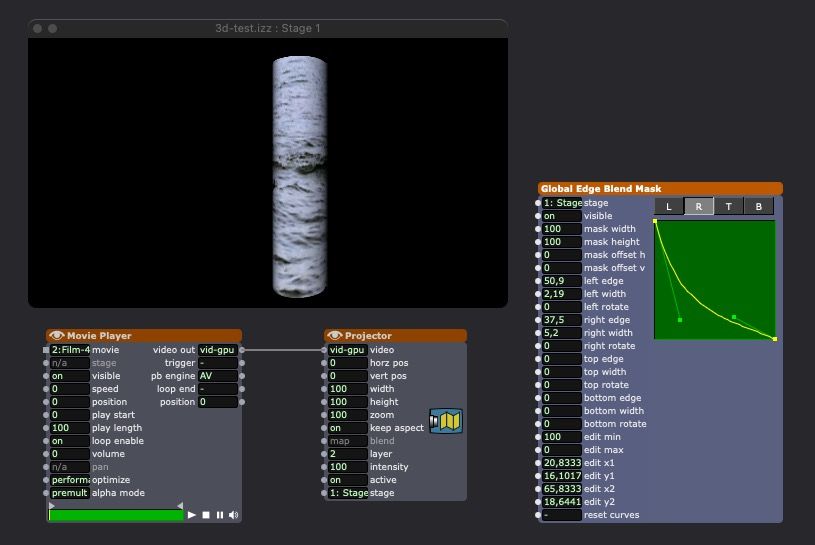Toggle the Movie Player speaker icon

pos(233,515)
